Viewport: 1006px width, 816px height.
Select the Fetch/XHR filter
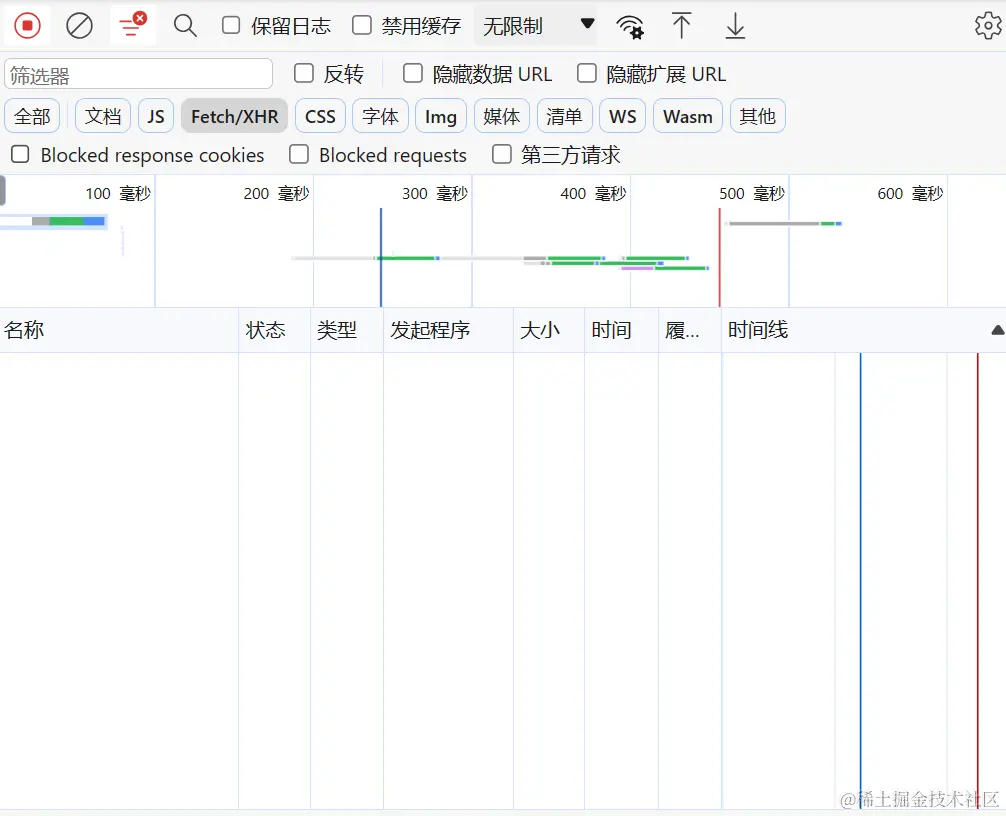pos(234,116)
